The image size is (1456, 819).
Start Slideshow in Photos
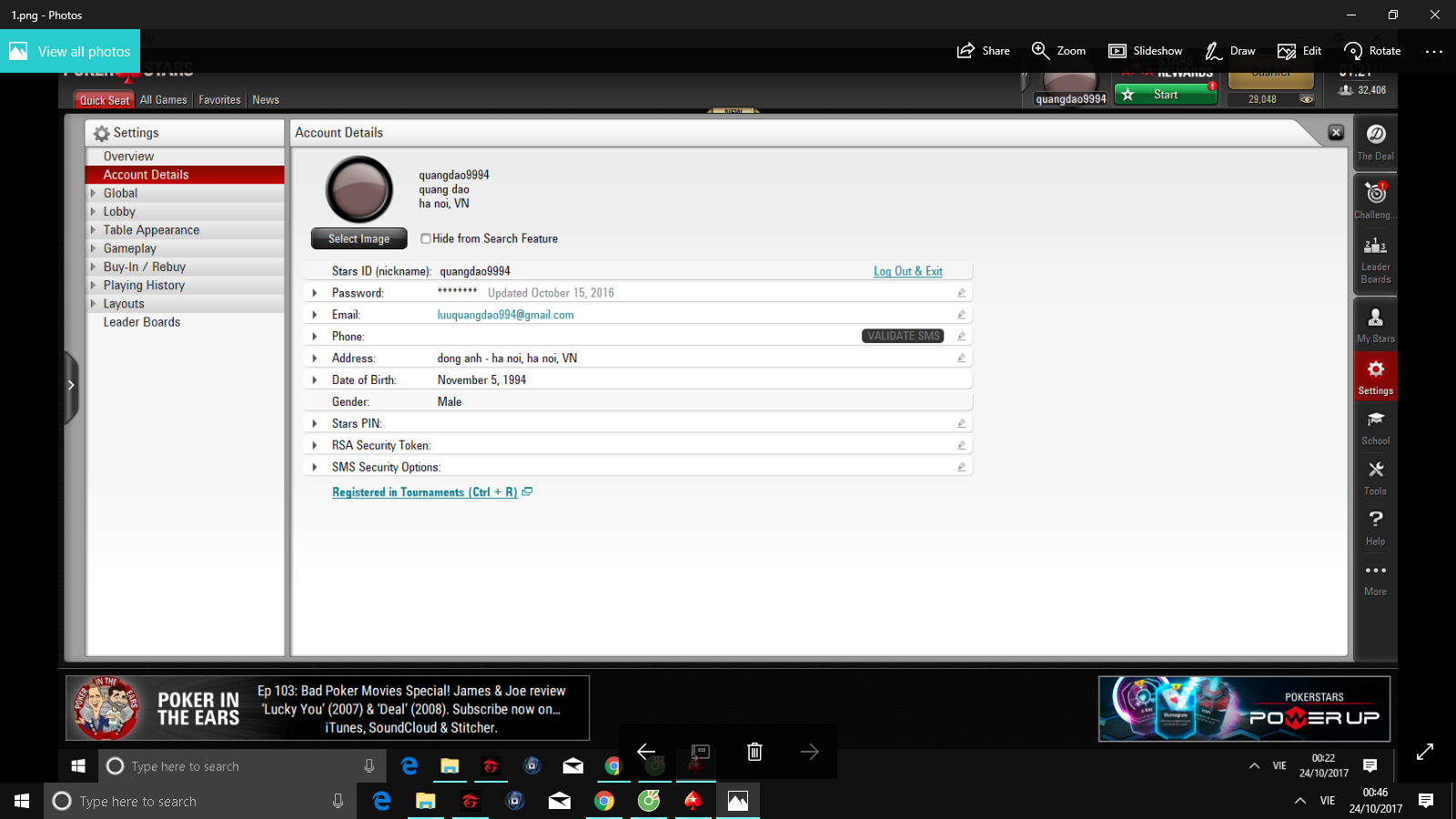tap(1145, 51)
